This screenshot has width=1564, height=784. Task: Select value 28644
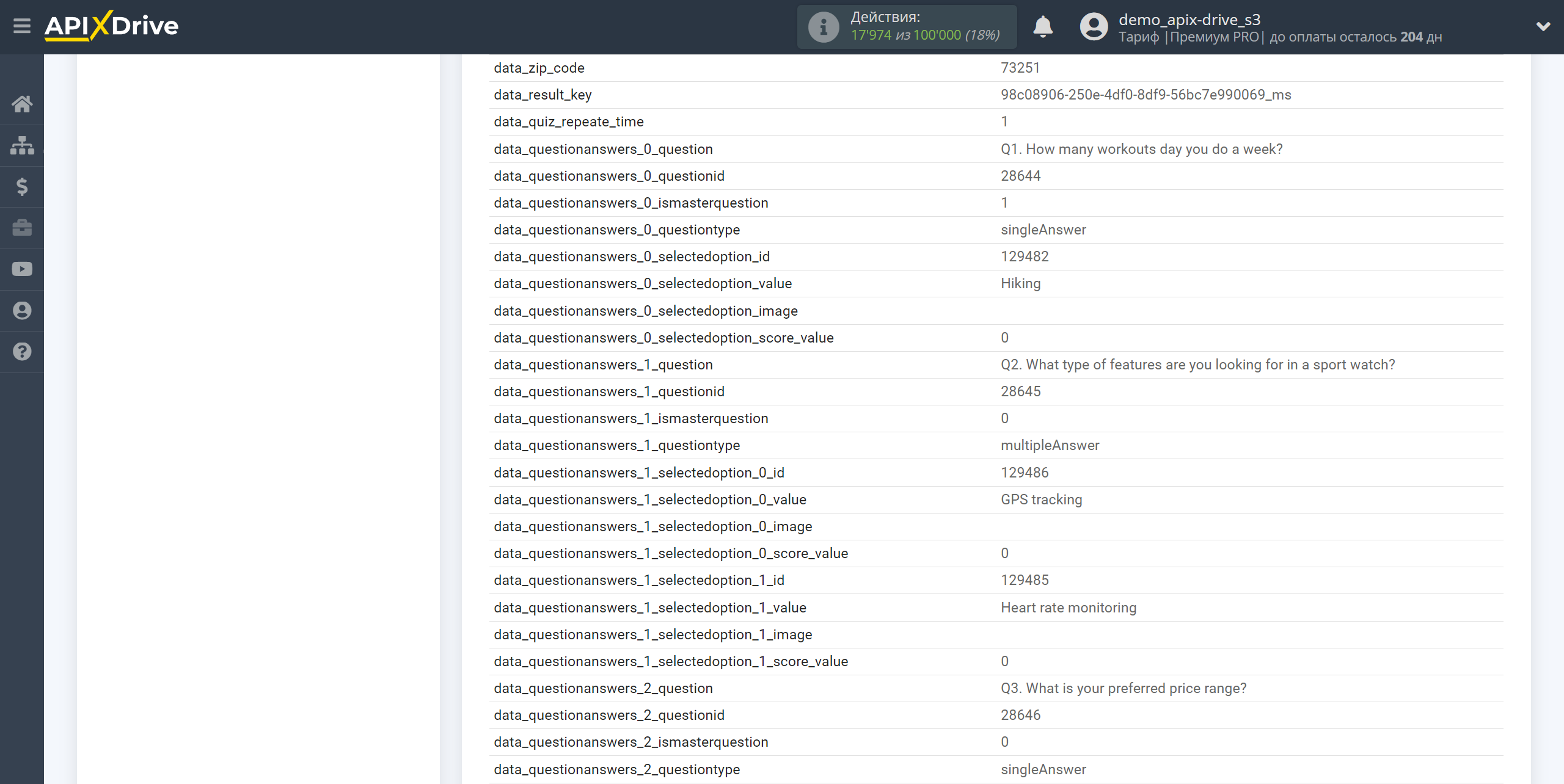[1020, 176]
